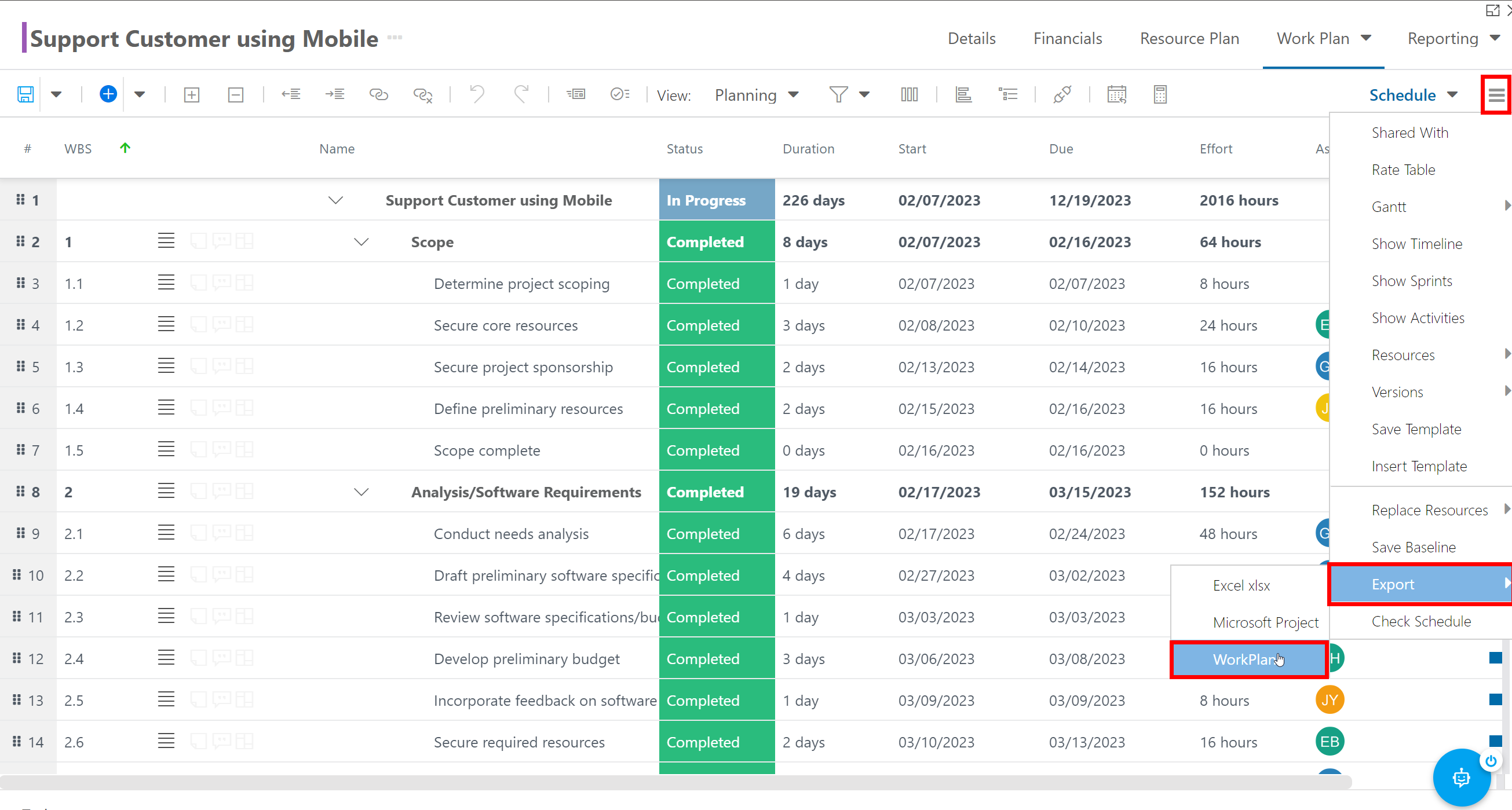Click the JY assignee avatar
The width and height of the screenshot is (1512, 810).
pyautogui.click(x=1329, y=700)
